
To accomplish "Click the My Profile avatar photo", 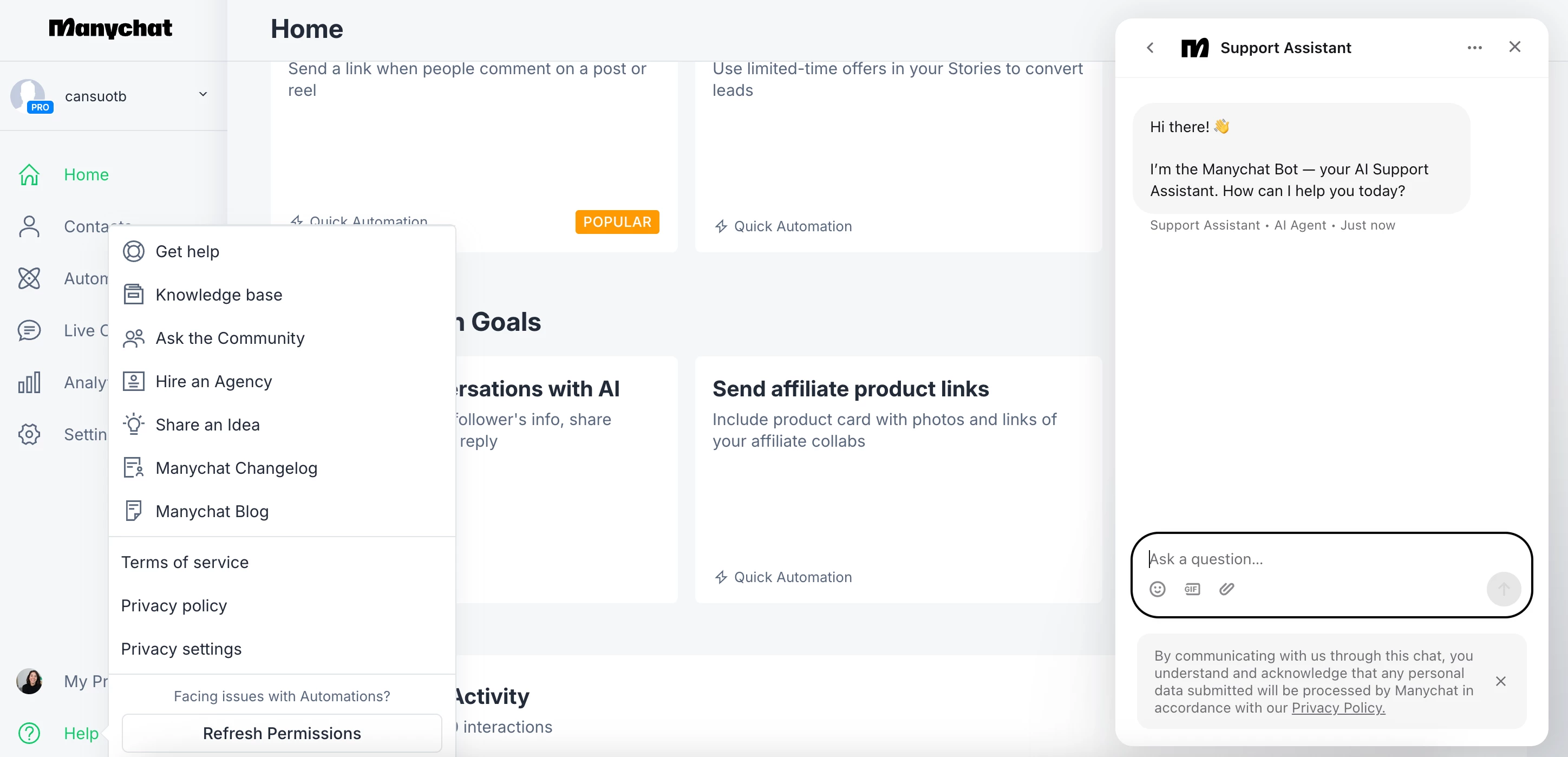I will pos(29,681).
